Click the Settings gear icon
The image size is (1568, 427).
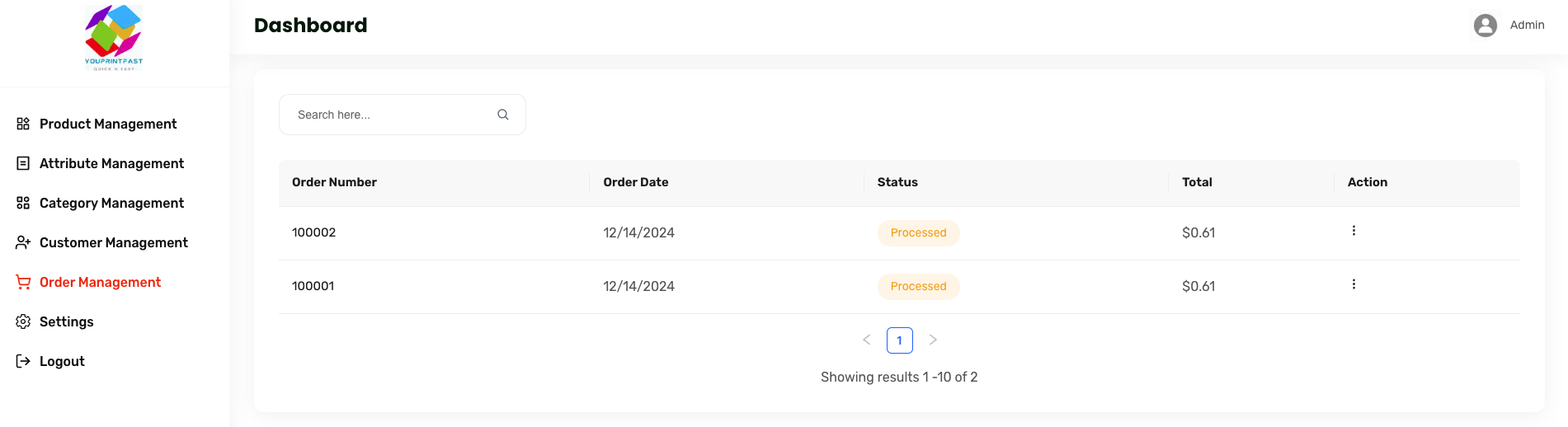point(23,321)
